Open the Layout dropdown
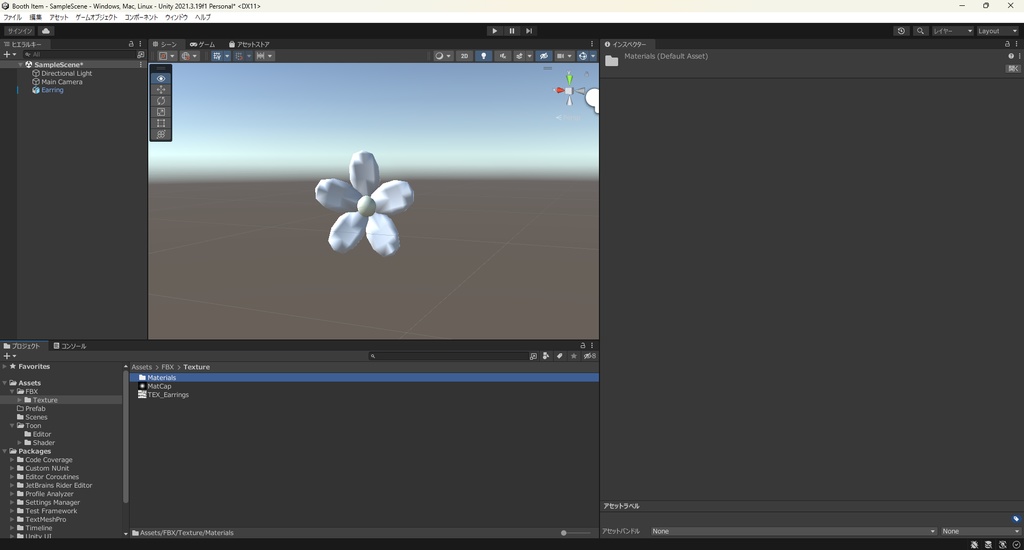The image size is (1024, 550). coord(997,31)
